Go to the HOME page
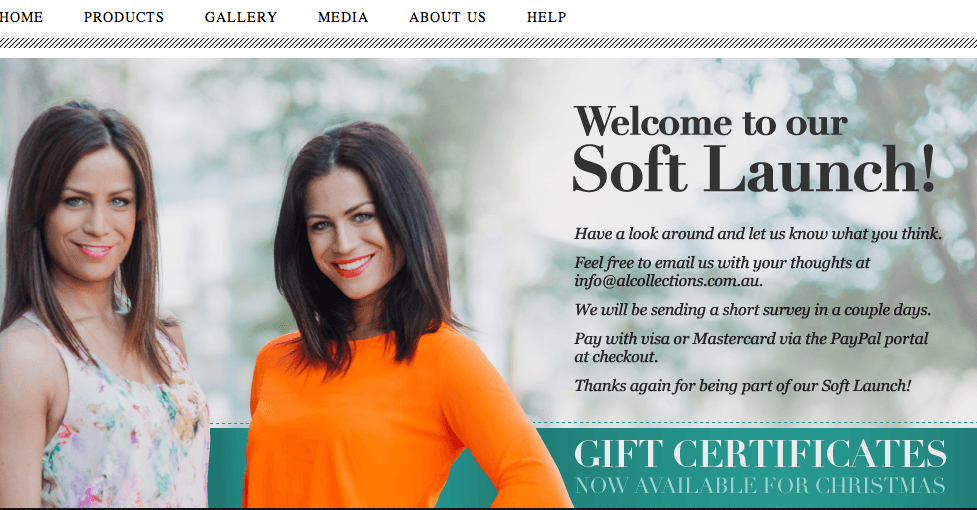The width and height of the screenshot is (977, 510). 21,17
